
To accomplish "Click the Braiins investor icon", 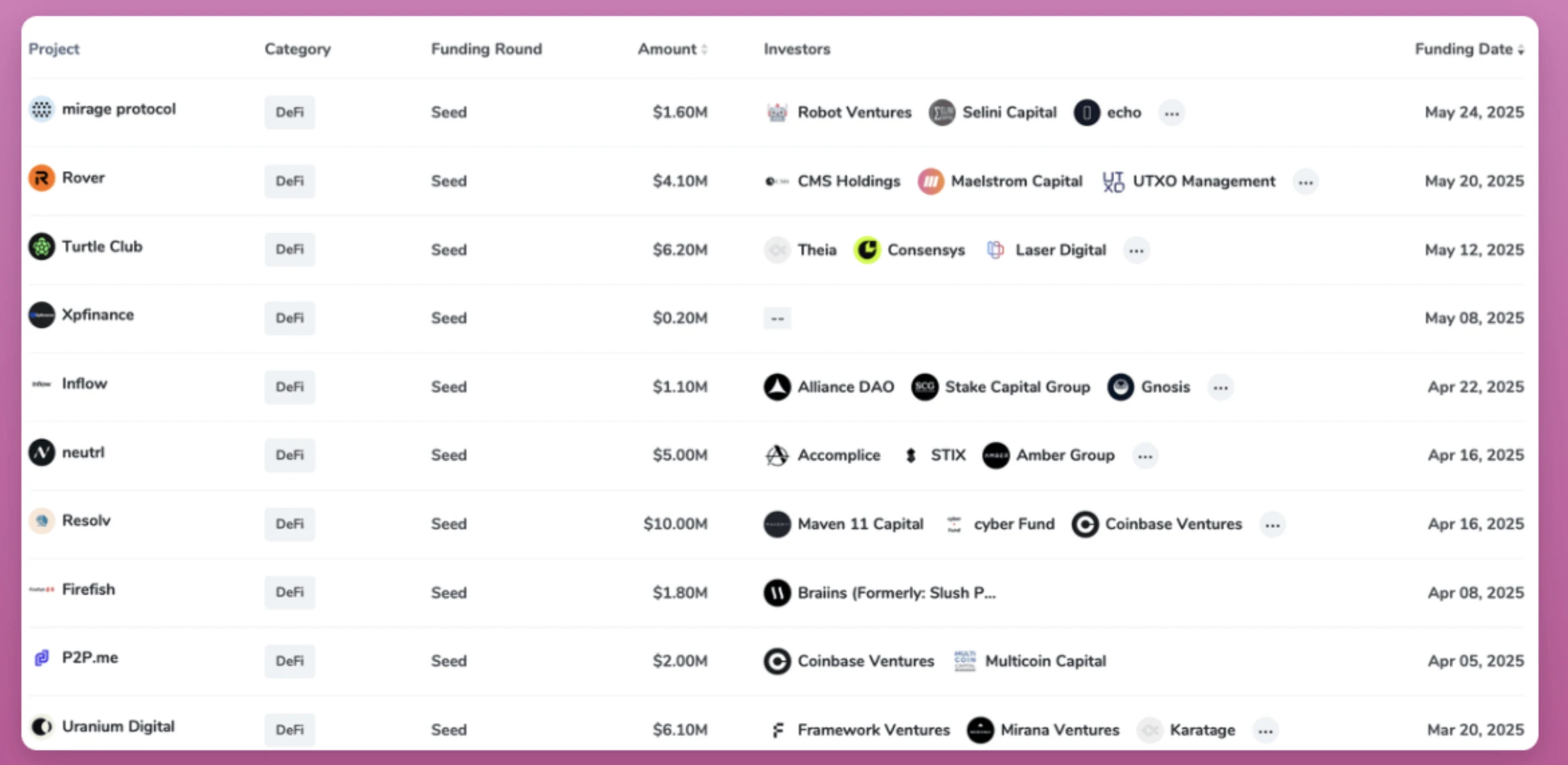I will click(777, 593).
